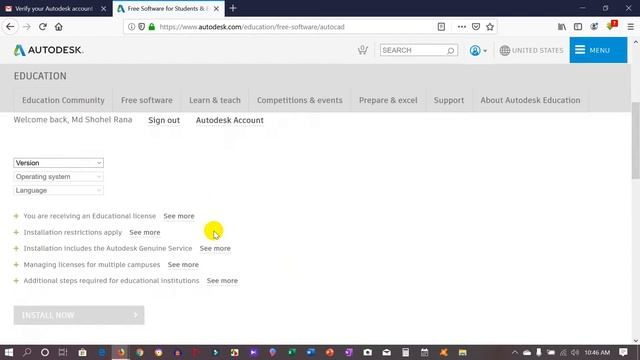Viewport: 640px width, 360px height.
Task: Open the Operating system dropdown
Action: click(58, 177)
